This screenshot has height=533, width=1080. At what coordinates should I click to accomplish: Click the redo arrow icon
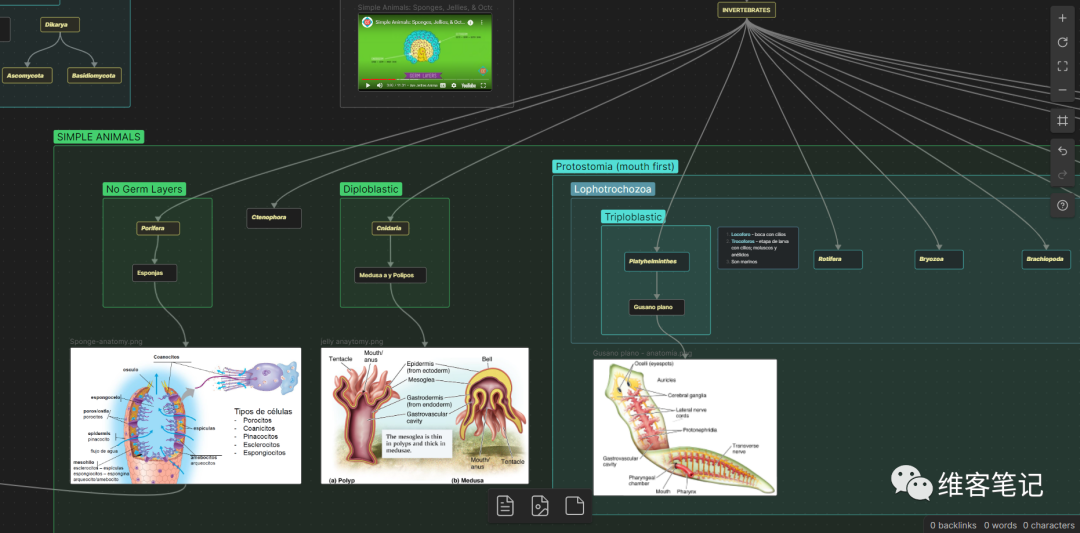coord(1062,175)
